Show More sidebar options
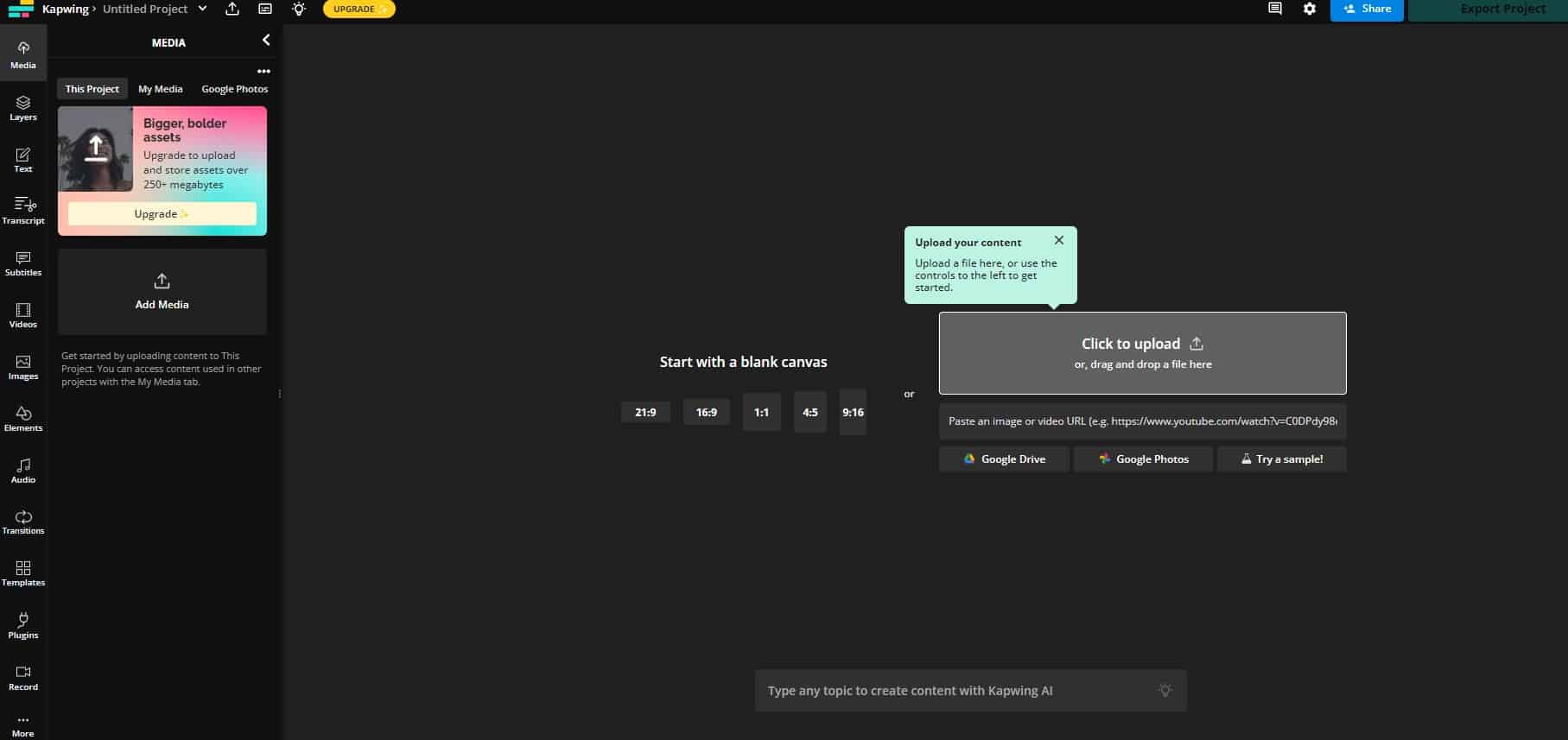The image size is (1568, 740). [x=23, y=725]
